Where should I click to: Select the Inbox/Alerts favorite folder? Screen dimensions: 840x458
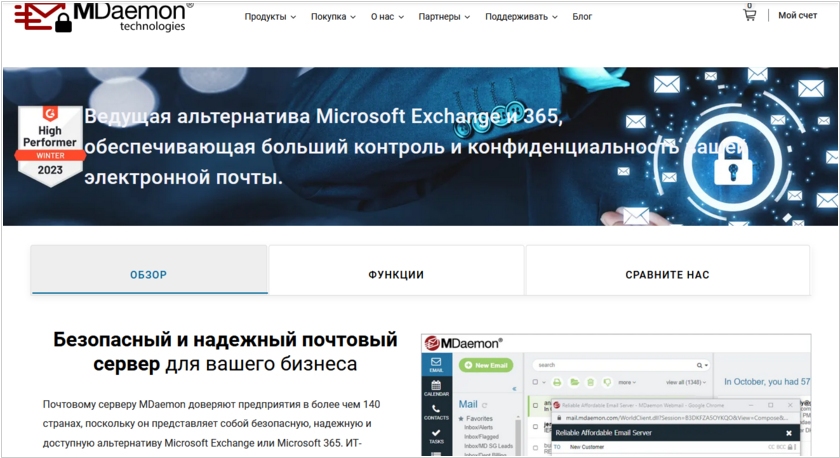478,427
